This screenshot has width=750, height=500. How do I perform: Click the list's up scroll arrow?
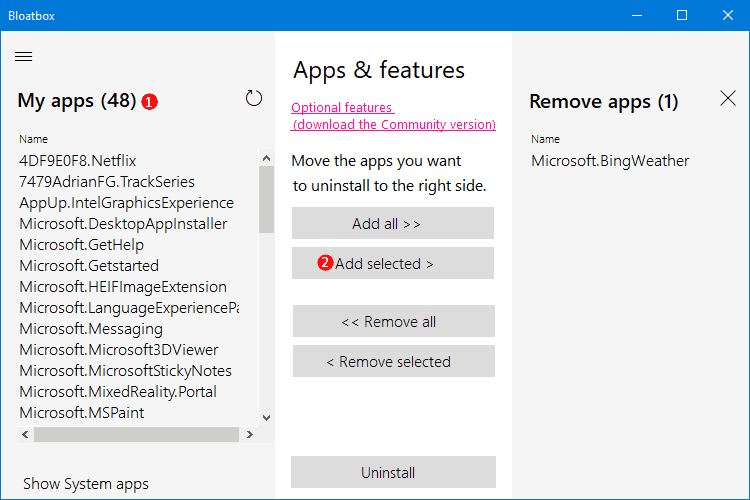tap(266, 158)
